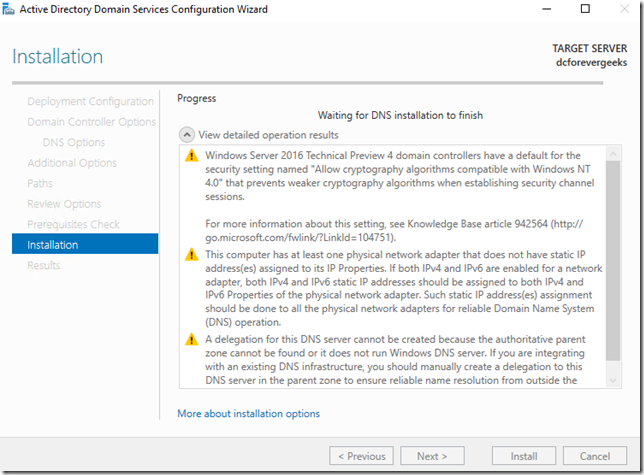The image size is (644, 475).
Task: Switch to the Paths step
Action: click(40, 183)
